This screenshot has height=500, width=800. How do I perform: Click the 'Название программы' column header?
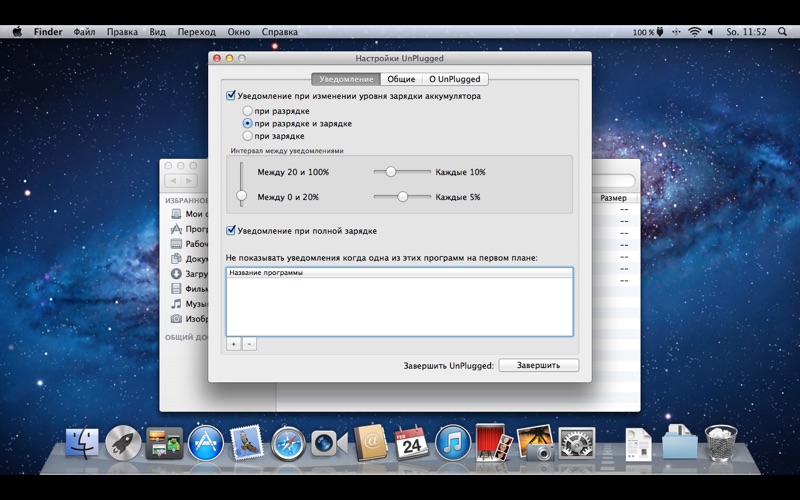click(399, 272)
